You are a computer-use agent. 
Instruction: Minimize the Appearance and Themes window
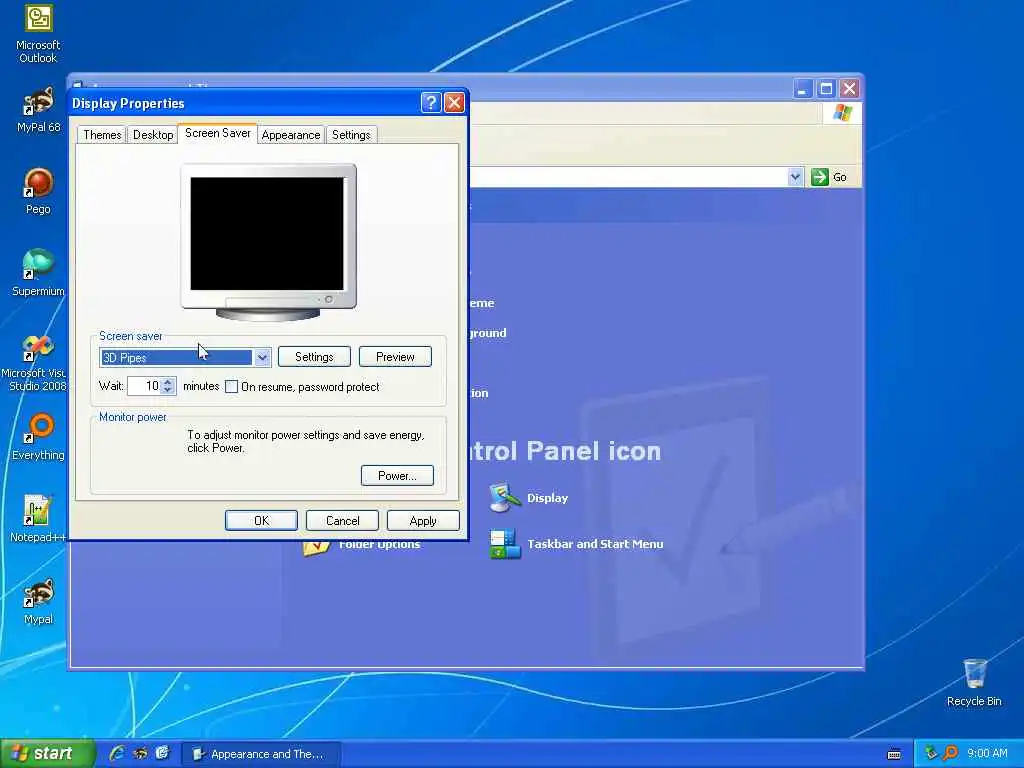803,88
